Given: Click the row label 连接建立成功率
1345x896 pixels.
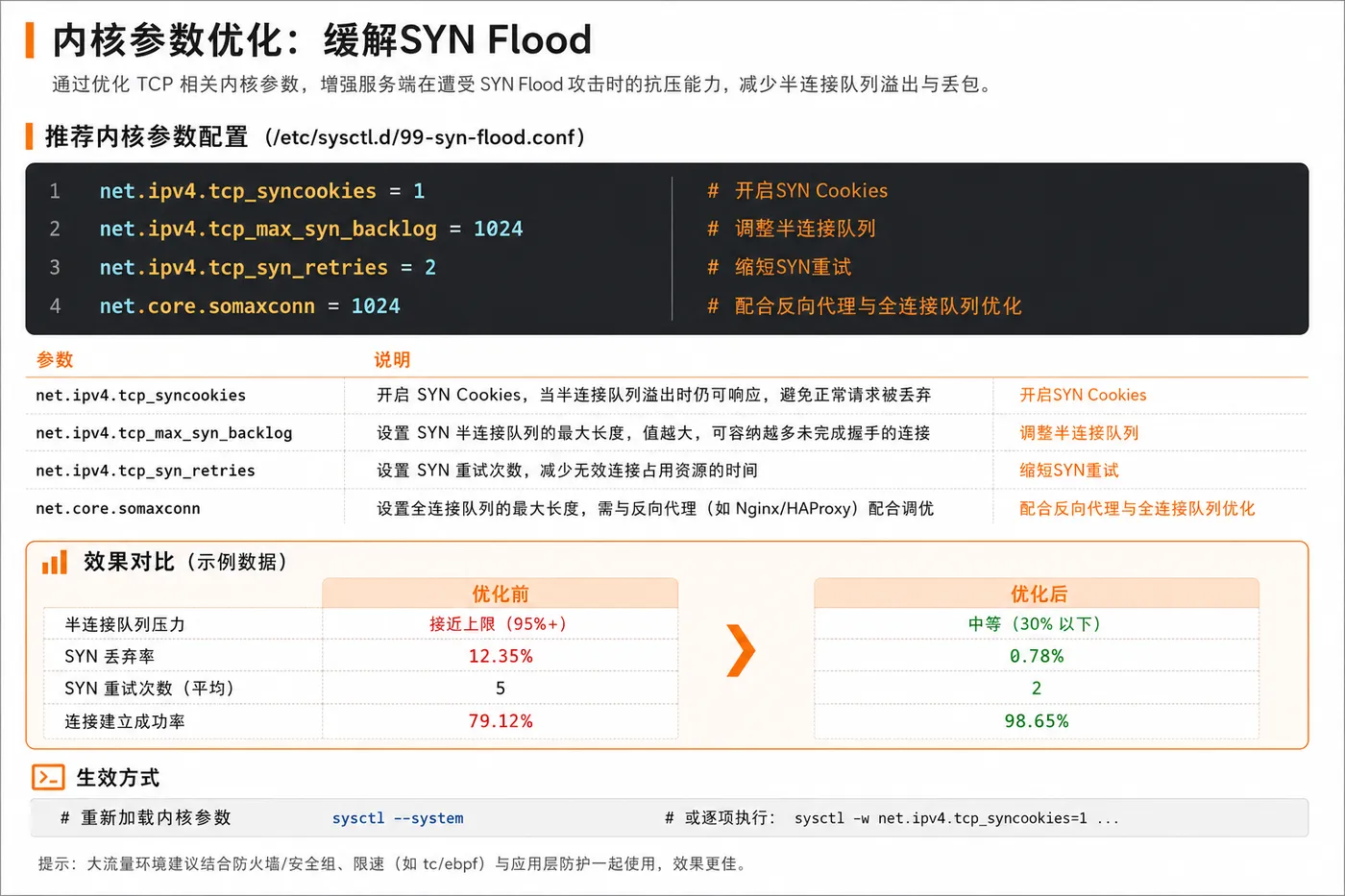Looking at the screenshot, I should [x=125, y=721].
